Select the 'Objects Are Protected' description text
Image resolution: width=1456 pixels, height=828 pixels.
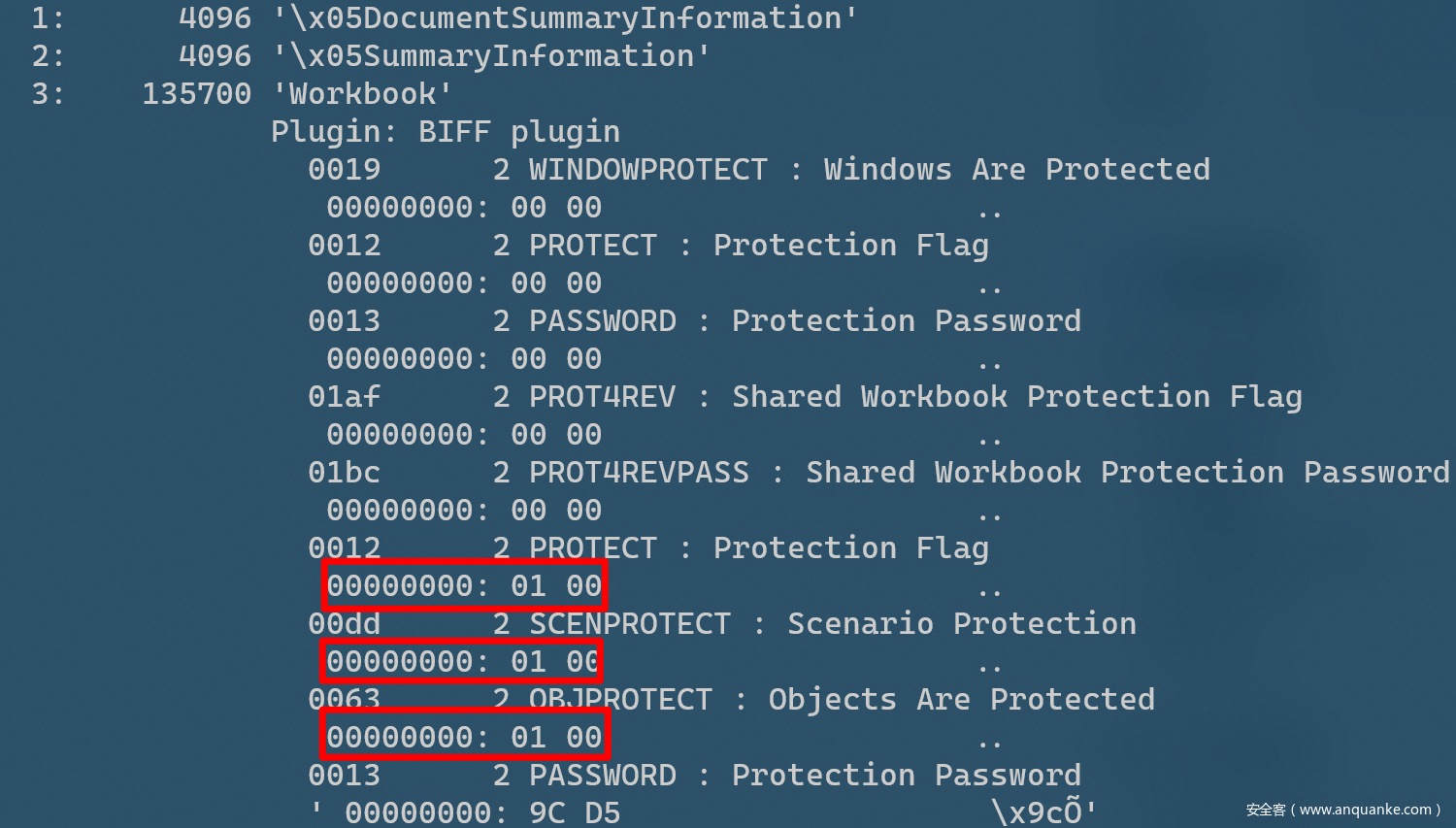click(961, 700)
